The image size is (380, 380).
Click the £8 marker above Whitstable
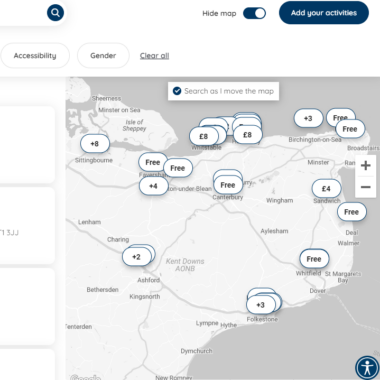(204, 136)
